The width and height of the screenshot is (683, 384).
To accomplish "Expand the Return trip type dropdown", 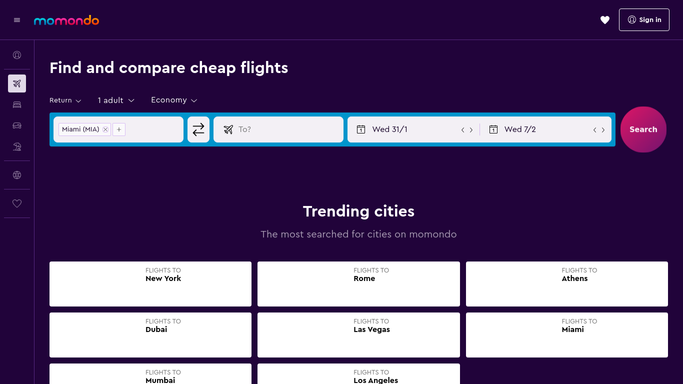I will [65, 100].
